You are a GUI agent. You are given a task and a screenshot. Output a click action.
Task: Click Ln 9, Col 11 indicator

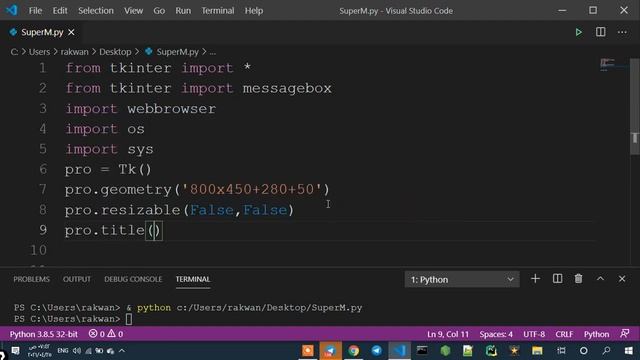coord(448,334)
